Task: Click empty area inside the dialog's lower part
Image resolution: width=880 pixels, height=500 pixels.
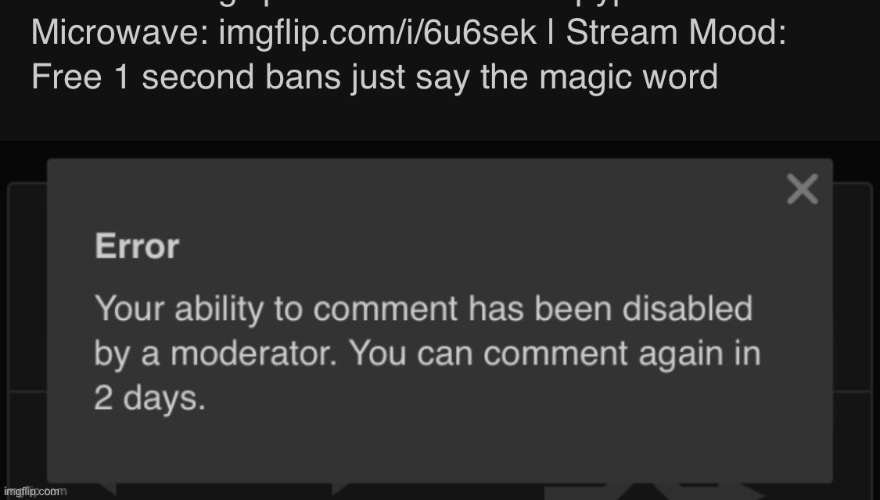Action: point(440,449)
